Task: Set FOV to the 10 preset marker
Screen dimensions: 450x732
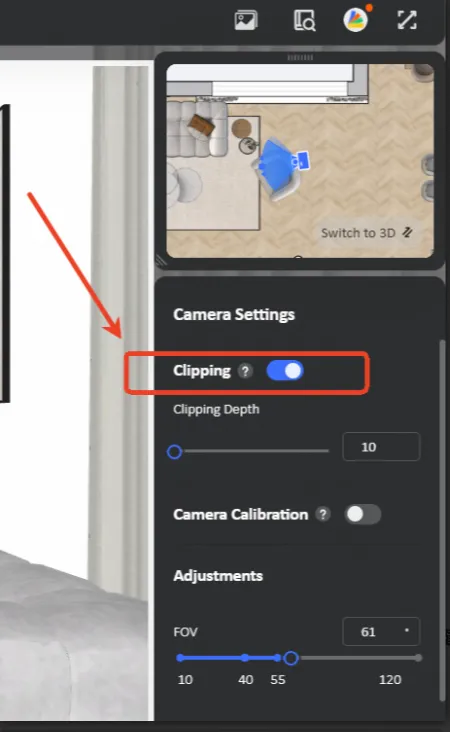Action: tap(180, 658)
